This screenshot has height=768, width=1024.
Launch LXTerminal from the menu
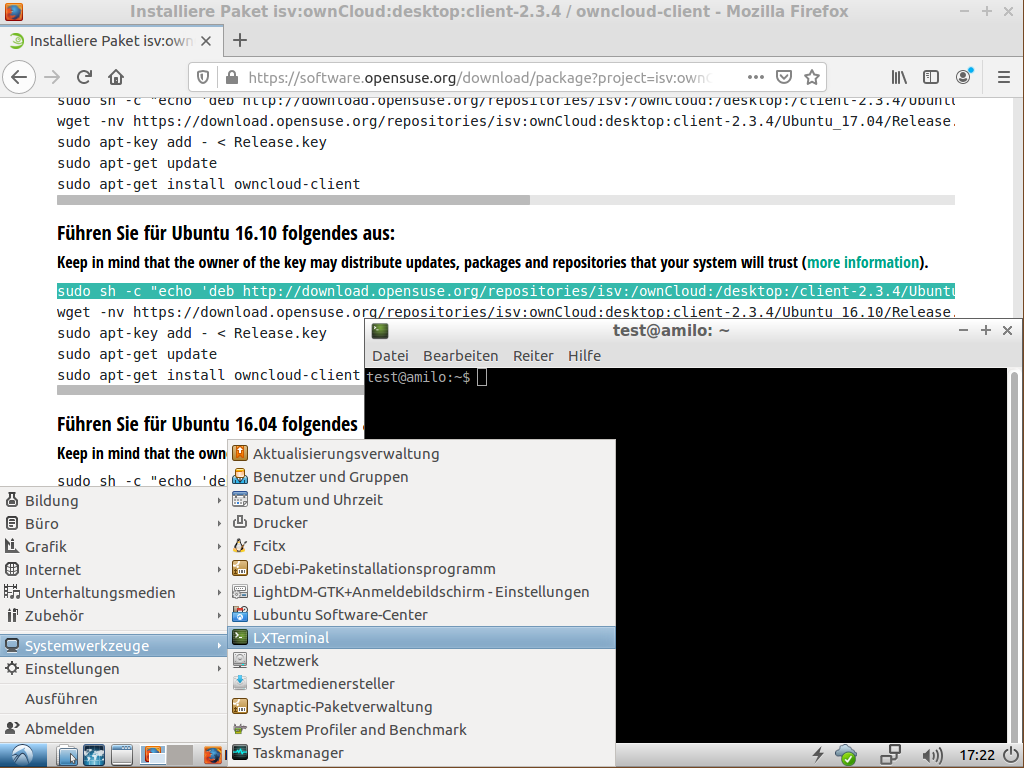click(x=421, y=637)
